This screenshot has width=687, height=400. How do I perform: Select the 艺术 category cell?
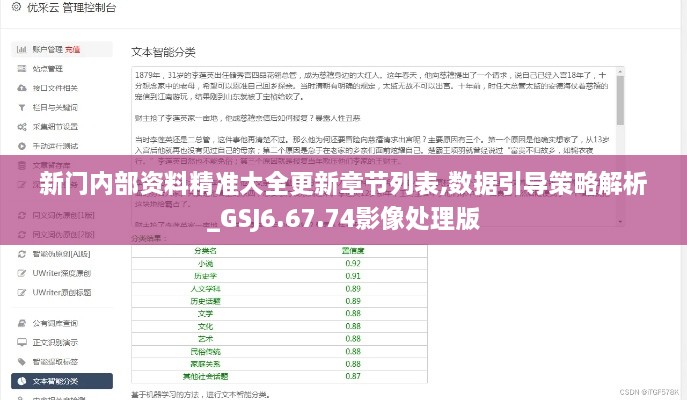[205, 339]
